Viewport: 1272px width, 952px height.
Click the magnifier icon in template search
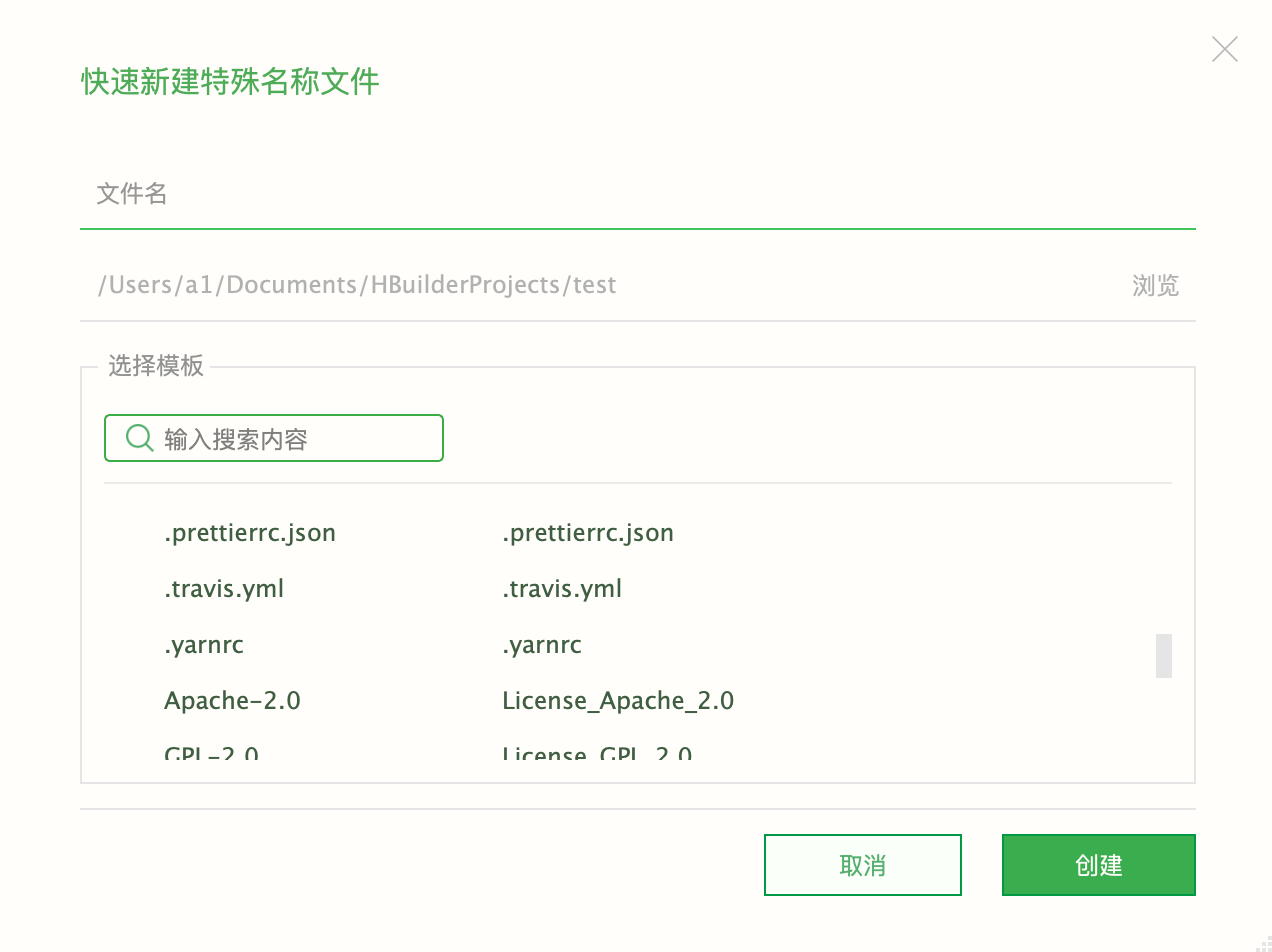pos(139,438)
